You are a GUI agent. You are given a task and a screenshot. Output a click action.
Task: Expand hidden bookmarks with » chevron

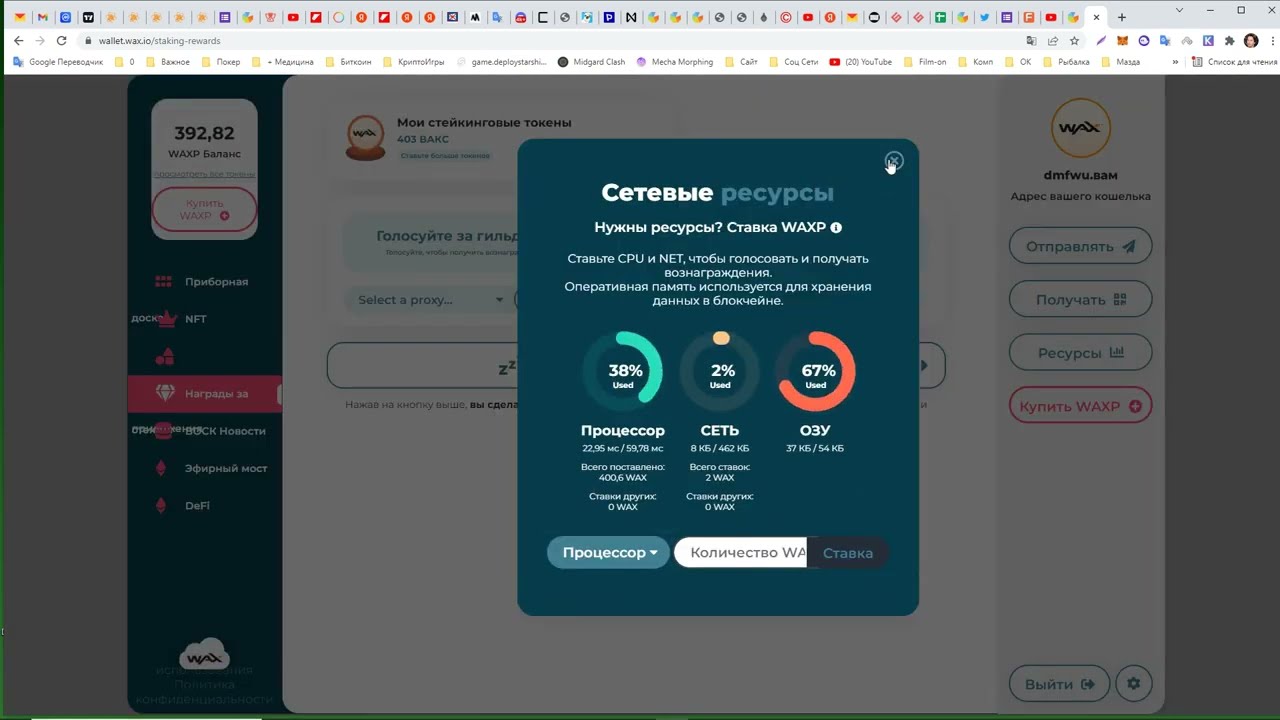(x=1174, y=62)
